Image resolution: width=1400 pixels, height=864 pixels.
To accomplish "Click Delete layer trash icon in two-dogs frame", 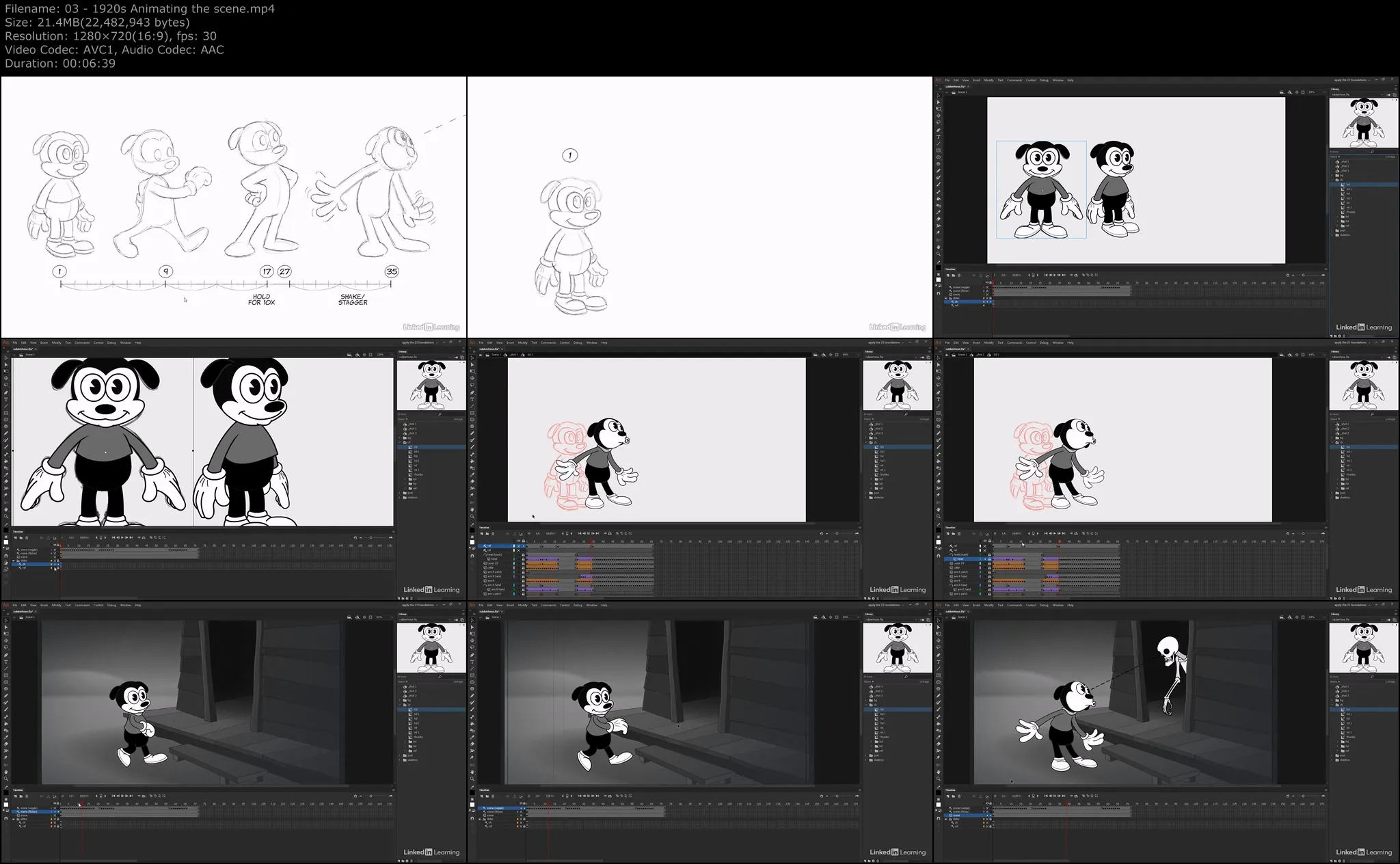I will (x=959, y=275).
